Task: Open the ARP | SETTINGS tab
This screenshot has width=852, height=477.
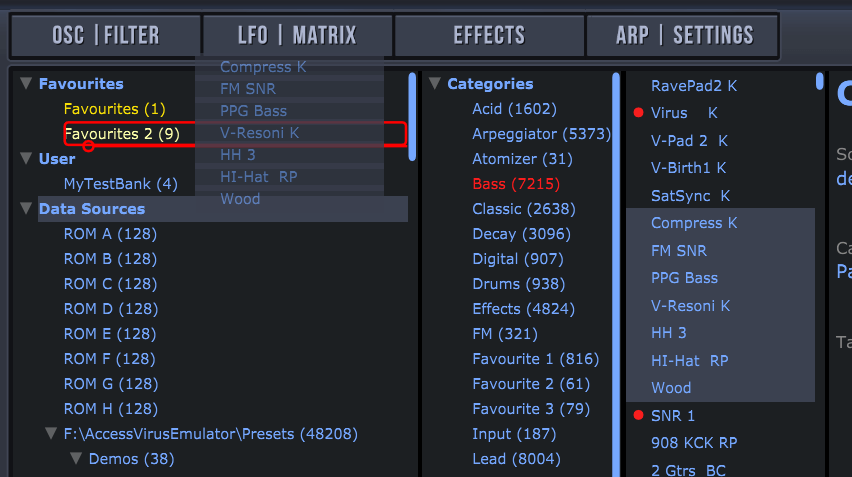Action: (684, 36)
